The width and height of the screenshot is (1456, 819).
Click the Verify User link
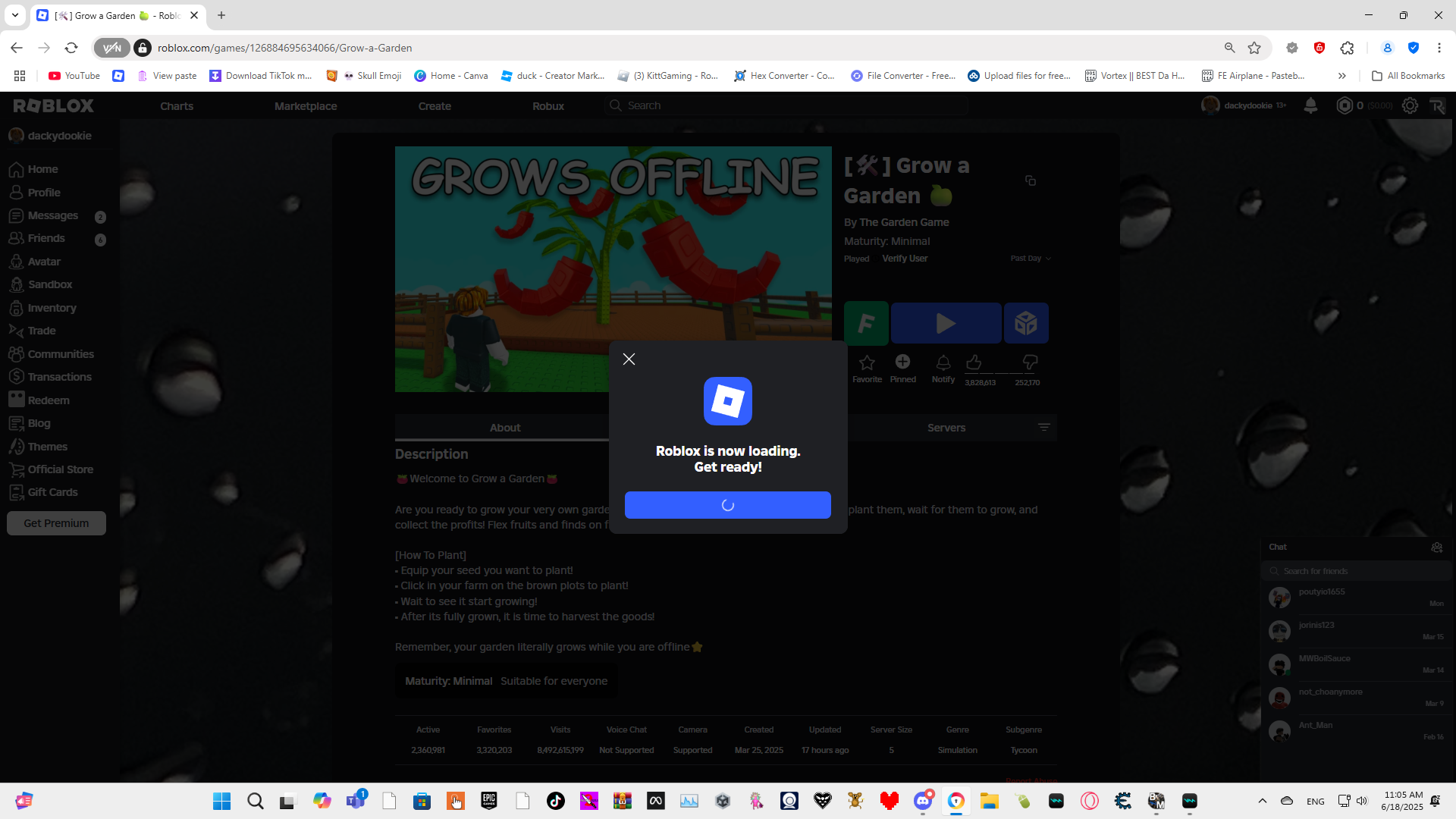pos(905,259)
